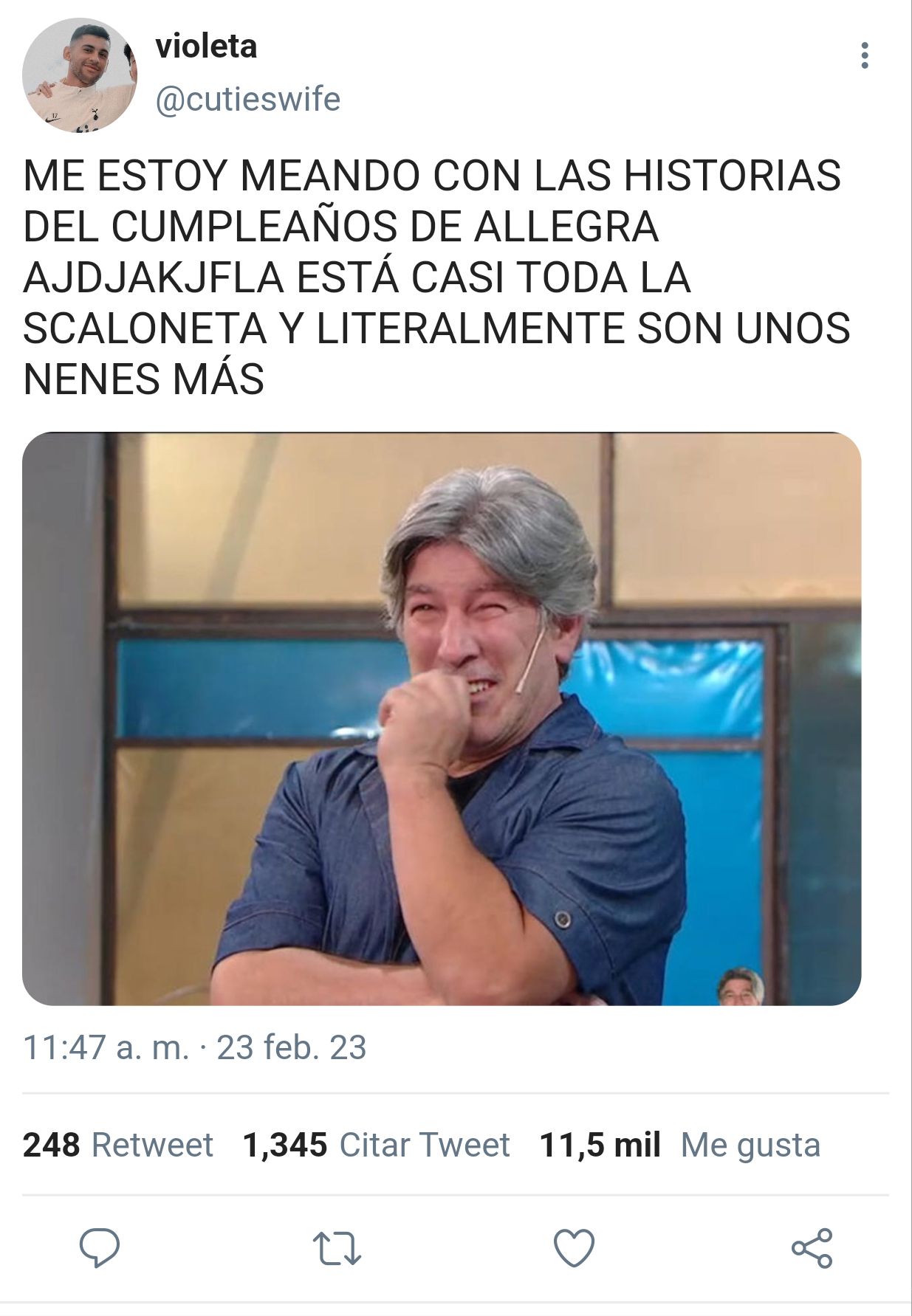The height and width of the screenshot is (1316, 912).
Task: Open the Me gusta likes list
Action: point(750,1146)
